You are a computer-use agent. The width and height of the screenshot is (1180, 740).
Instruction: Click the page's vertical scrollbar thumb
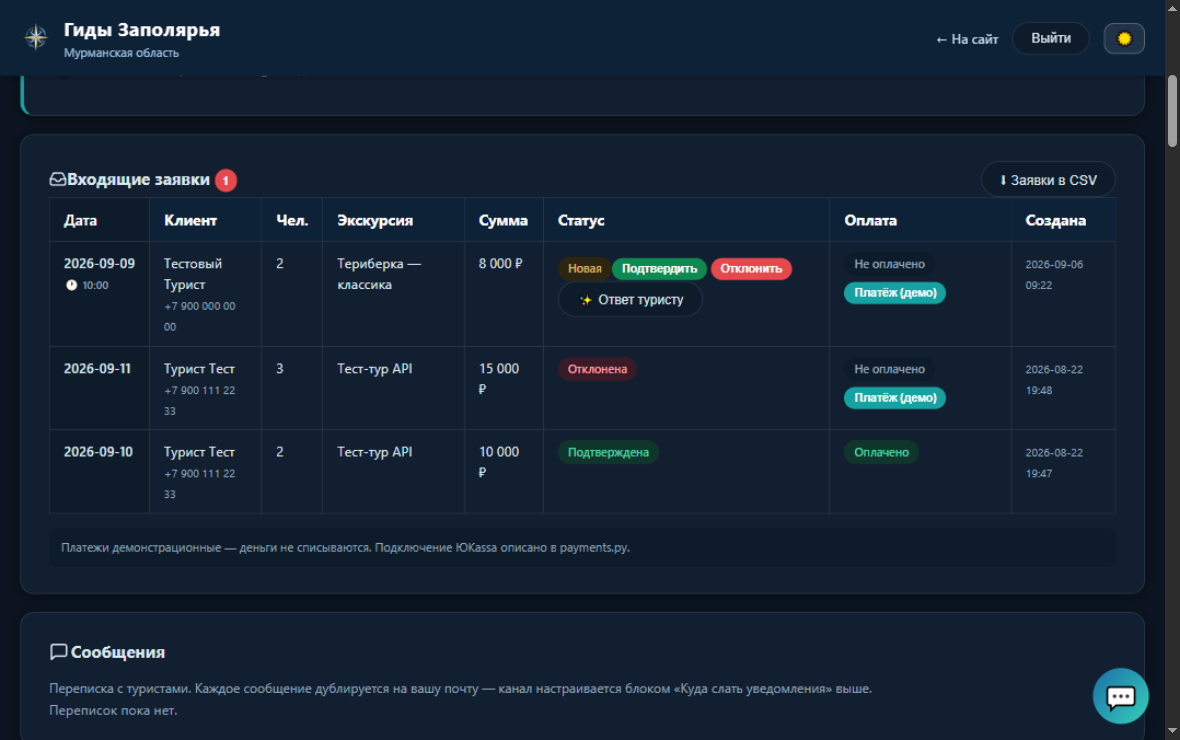pos(1172,111)
